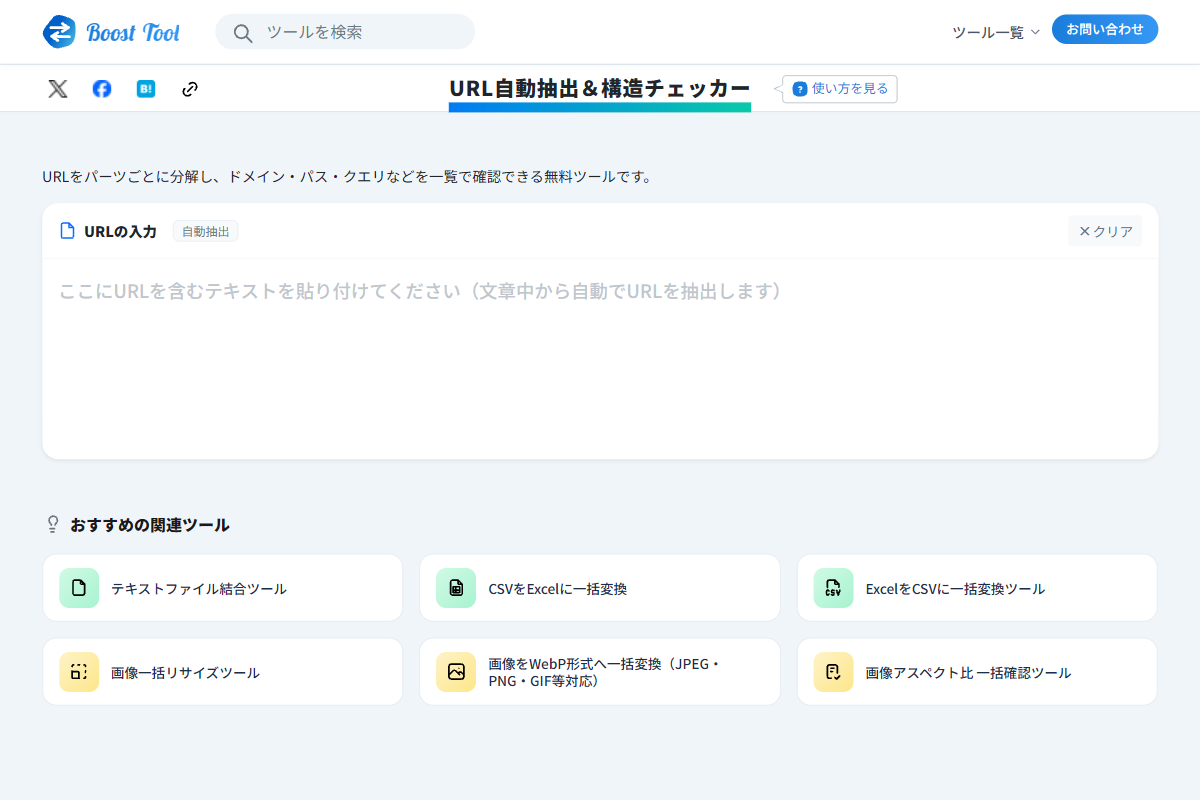Click the ExcelをCSVに一括変換ツール CSV icon
The width and height of the screenshot is (1200, 800).
click(833, 588)
